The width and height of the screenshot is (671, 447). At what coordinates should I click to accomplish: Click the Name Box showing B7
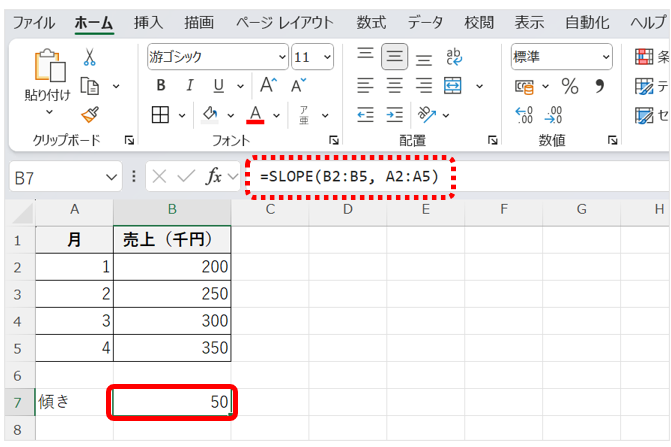[x=66, y=177]
